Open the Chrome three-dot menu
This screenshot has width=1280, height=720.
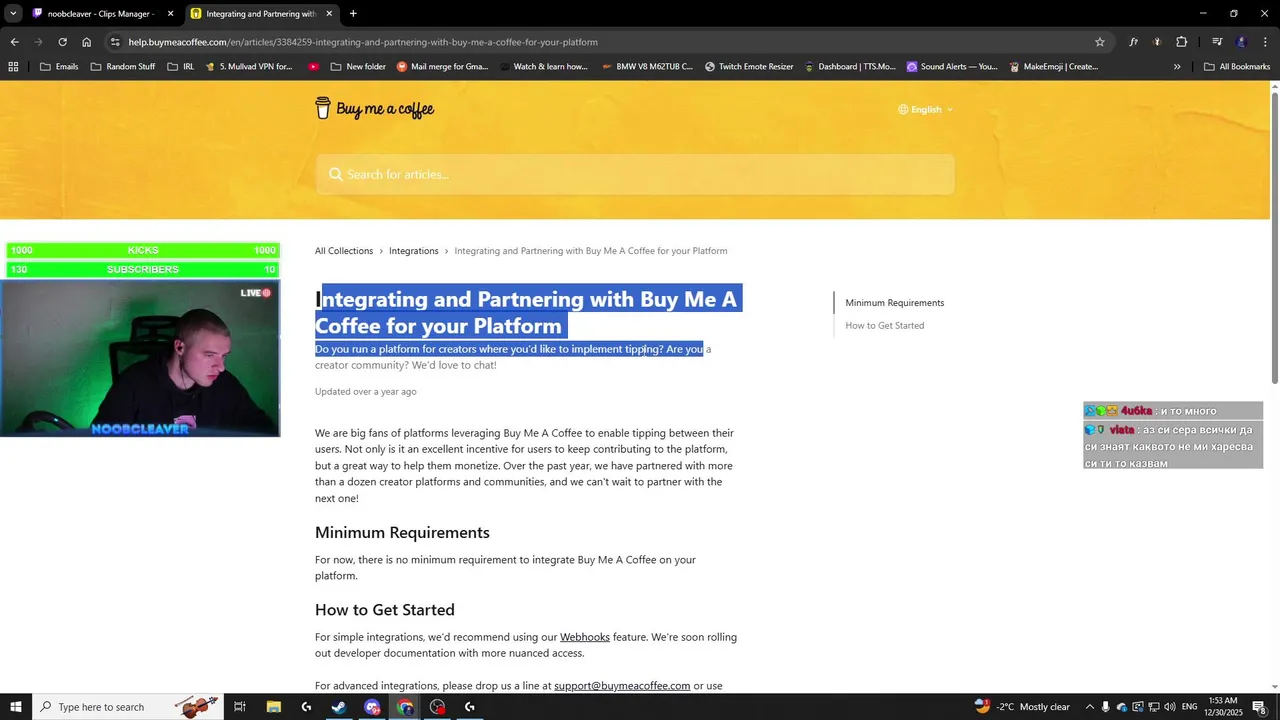coord(1266,42)
